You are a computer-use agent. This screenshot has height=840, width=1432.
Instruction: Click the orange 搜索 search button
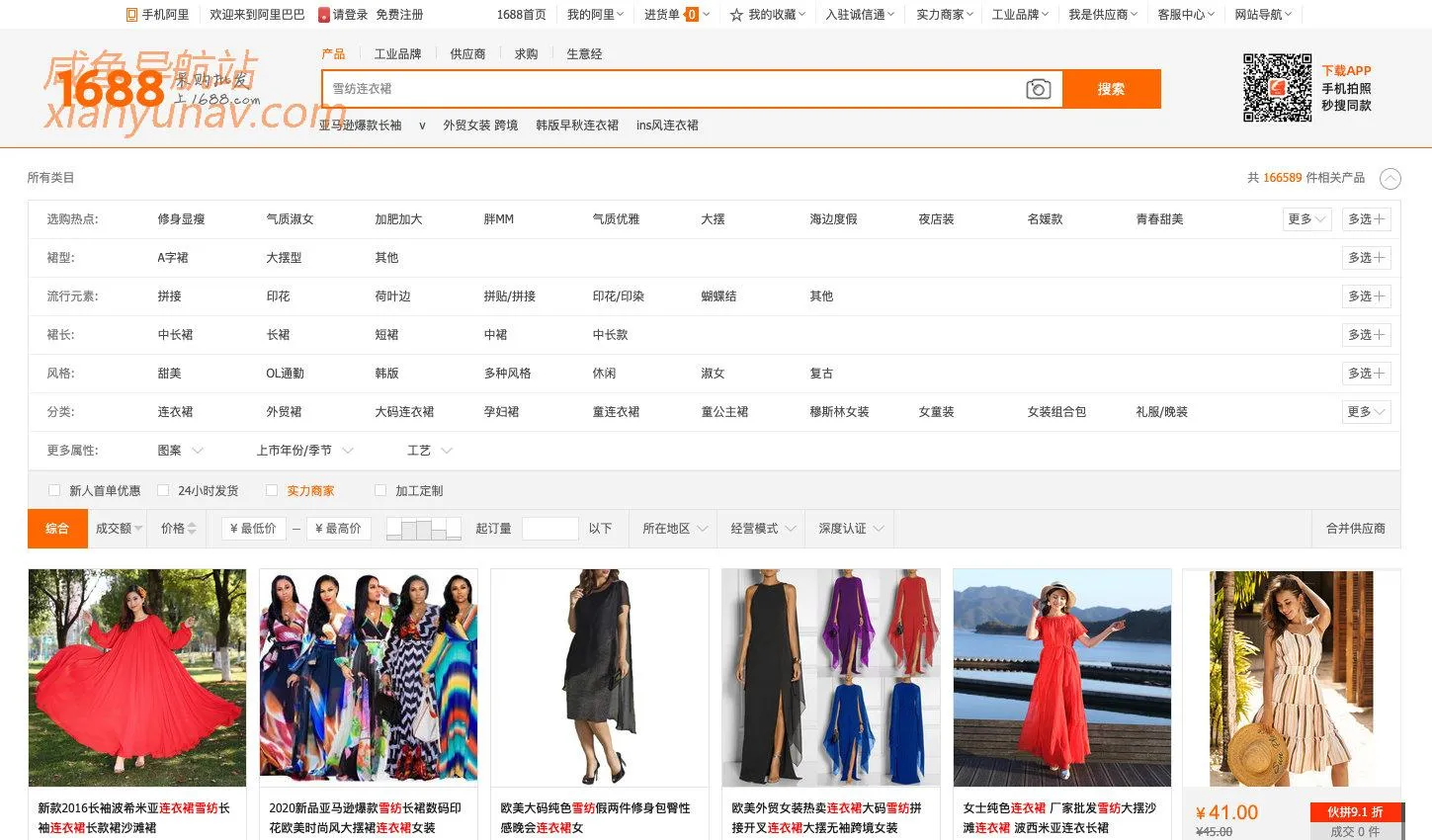(x=1112, y=89)
